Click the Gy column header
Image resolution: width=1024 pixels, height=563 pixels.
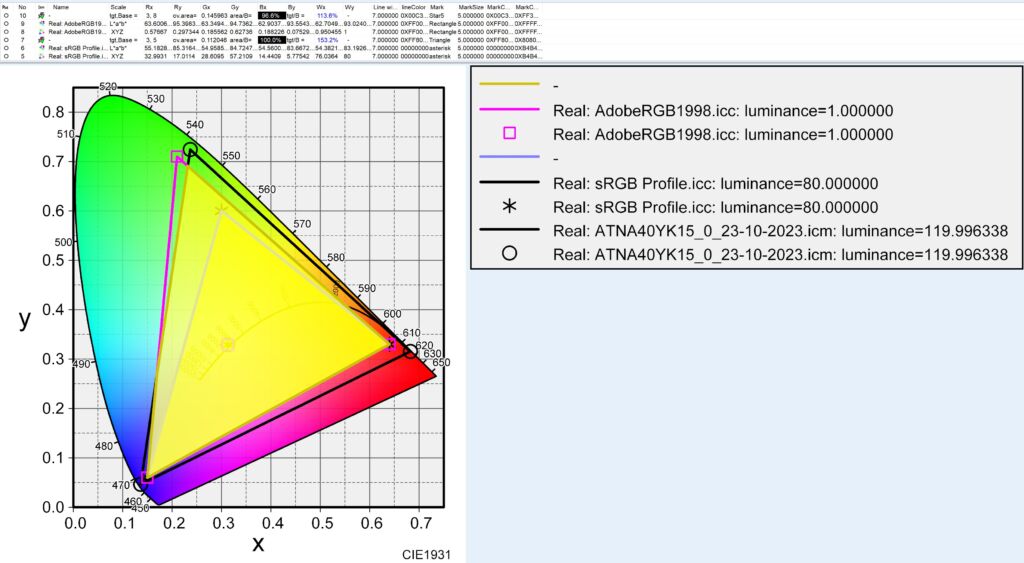pyautogui.click(x=234, y=7)
